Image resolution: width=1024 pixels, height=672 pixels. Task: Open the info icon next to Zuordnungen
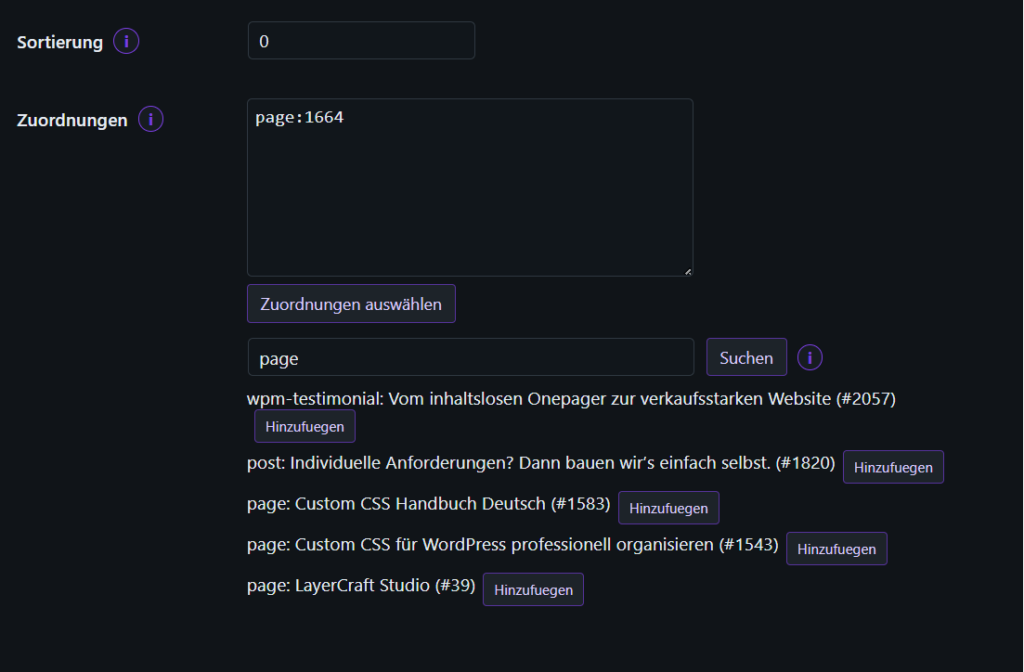(x=151, y=120)
